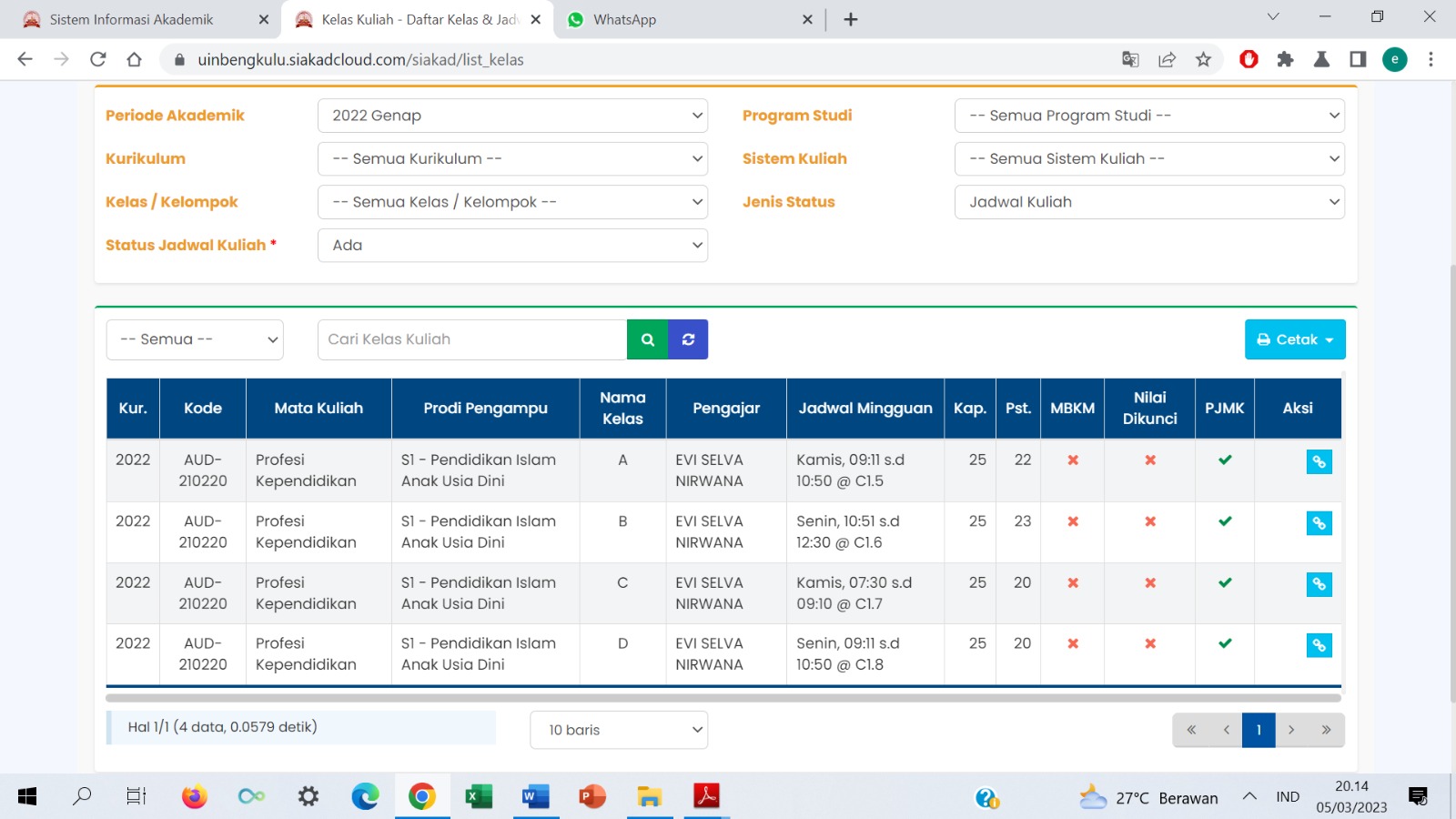Change rows per page from 10 baris
1456x819 pixels.
(x=619, y=730)
